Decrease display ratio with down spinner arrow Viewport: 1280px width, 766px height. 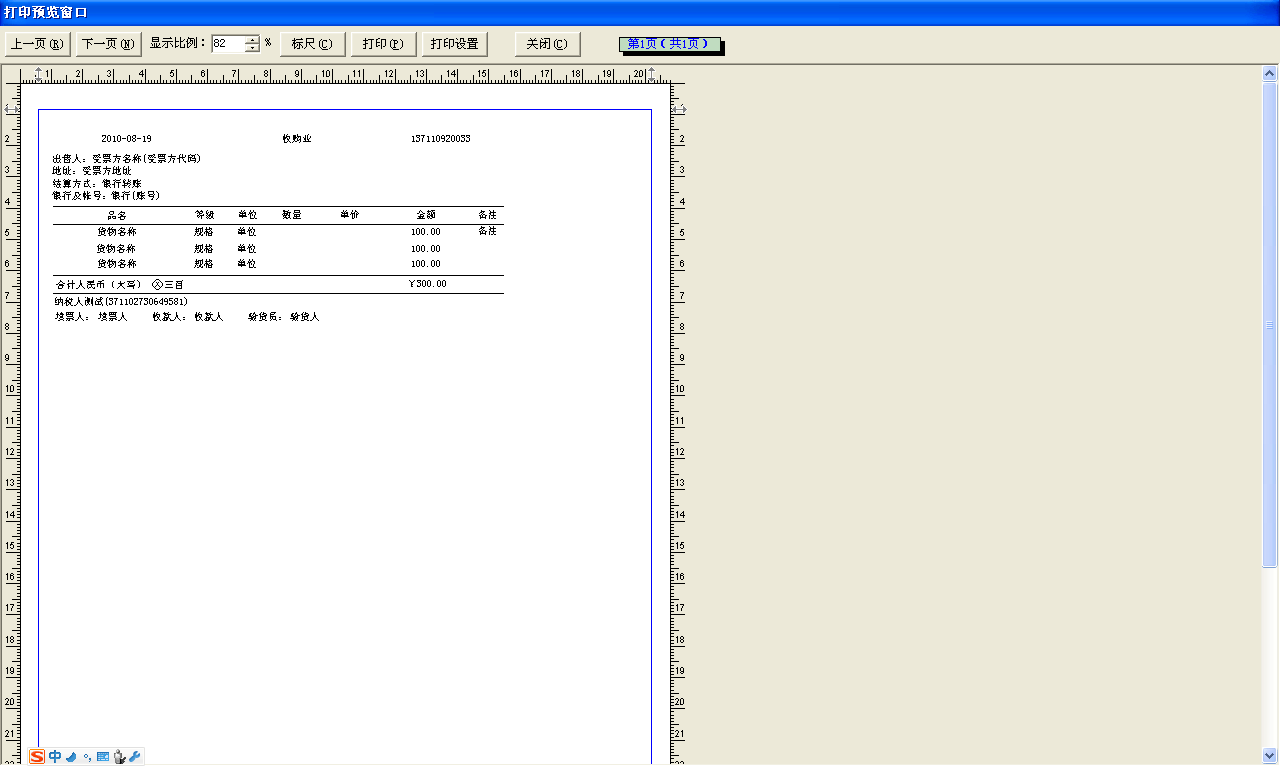click(252, 48)
